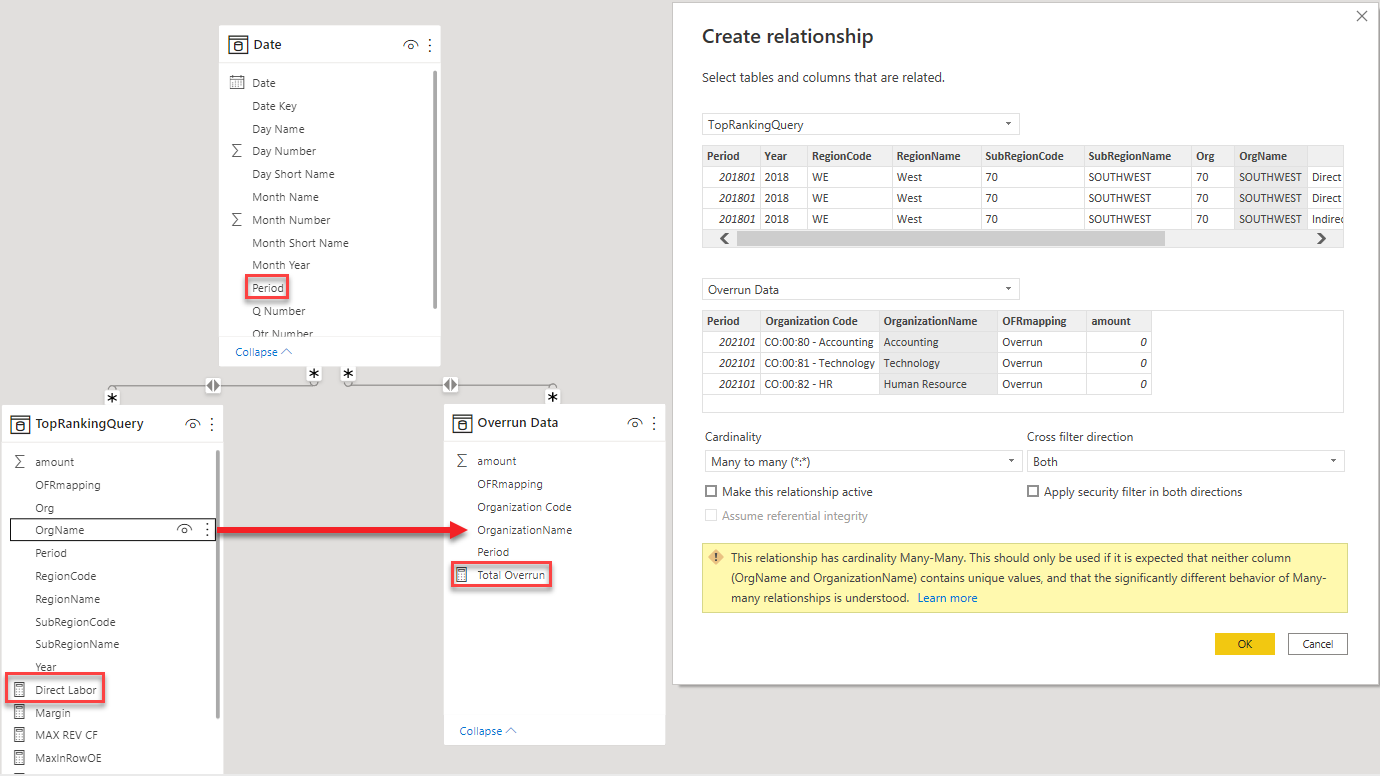Click the TopRankingQuery table header icon
The width and height of the screenshot is (1380, 776).
(19, 424)
